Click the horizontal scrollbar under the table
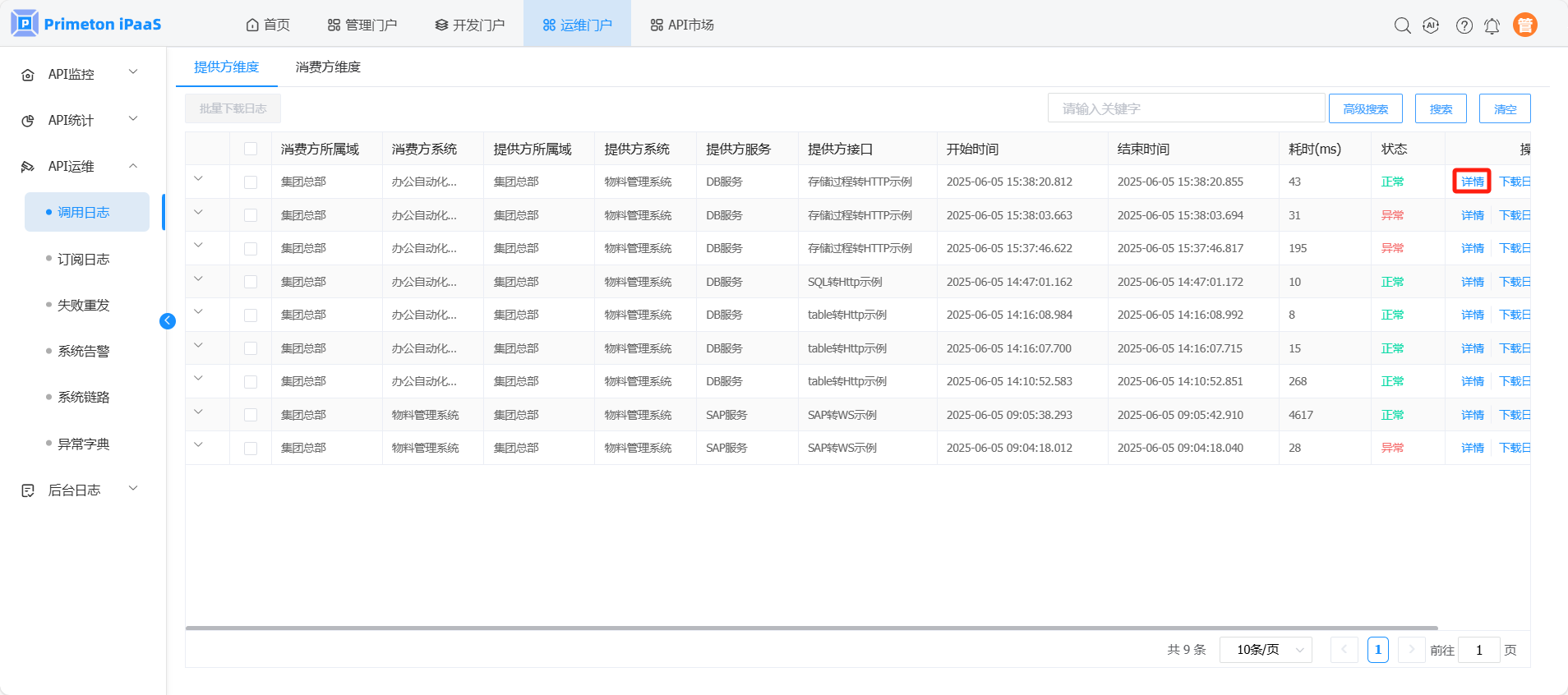This screenshot has width=1568, height=695. click(x=811, y=628)
